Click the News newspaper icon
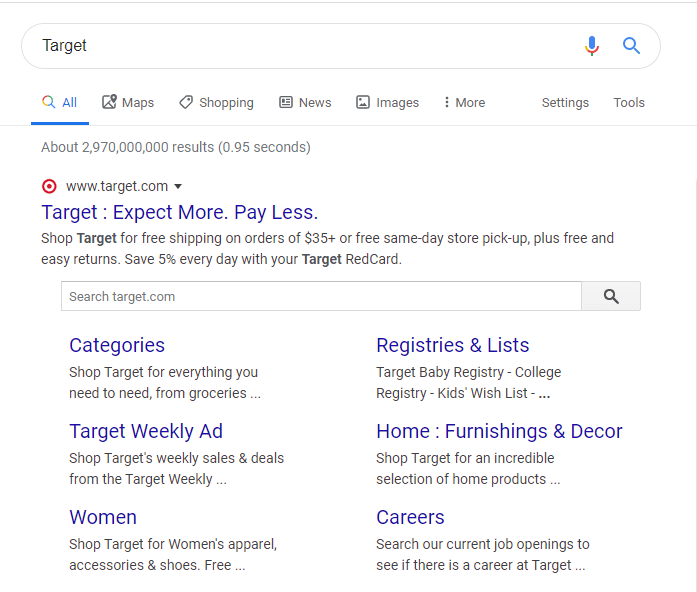The height and width of the screenshot is (592, 697). click(285, 102)
